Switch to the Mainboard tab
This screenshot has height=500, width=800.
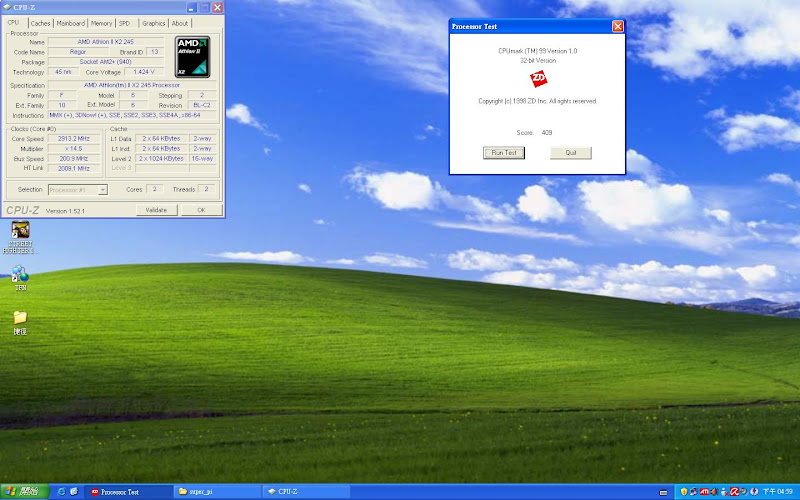[70, 22]
